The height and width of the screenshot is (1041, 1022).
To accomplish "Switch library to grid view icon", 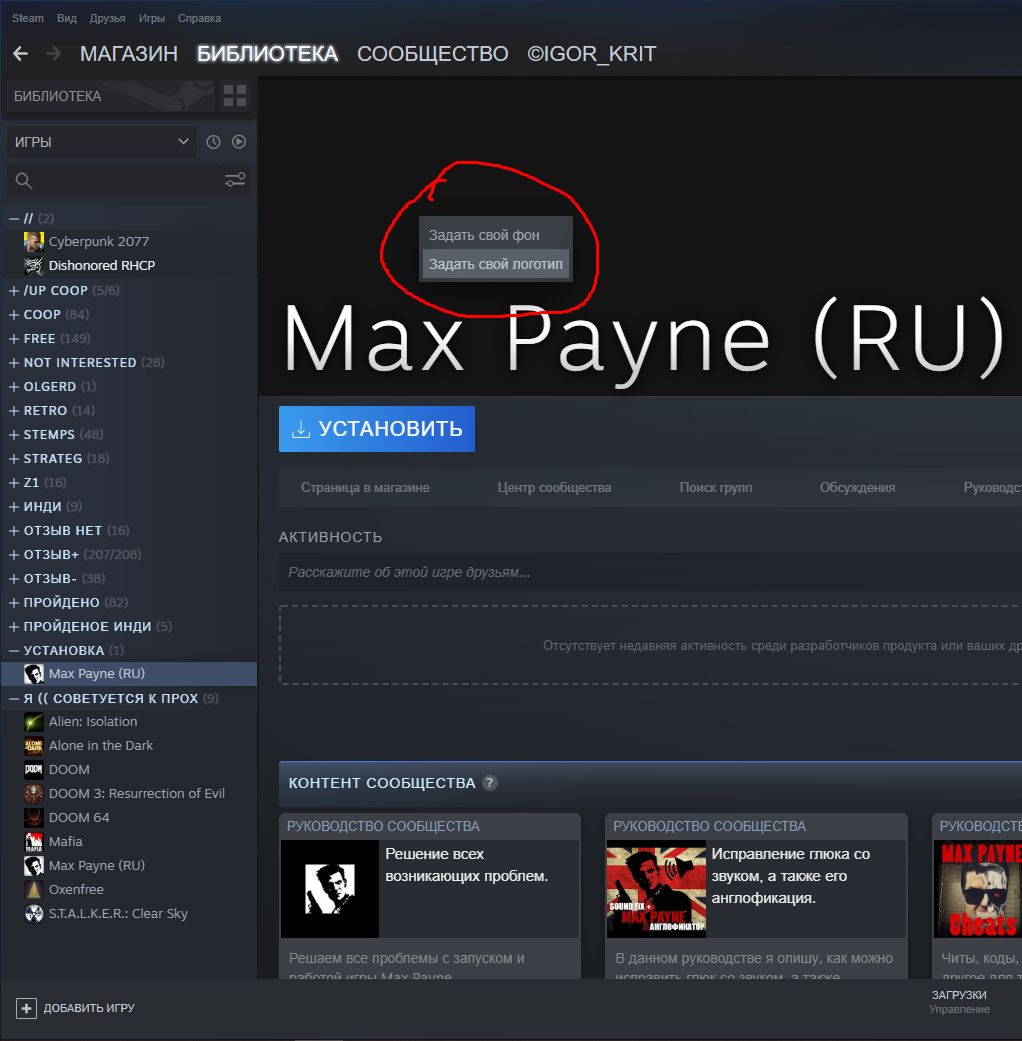I will (234, 96).
